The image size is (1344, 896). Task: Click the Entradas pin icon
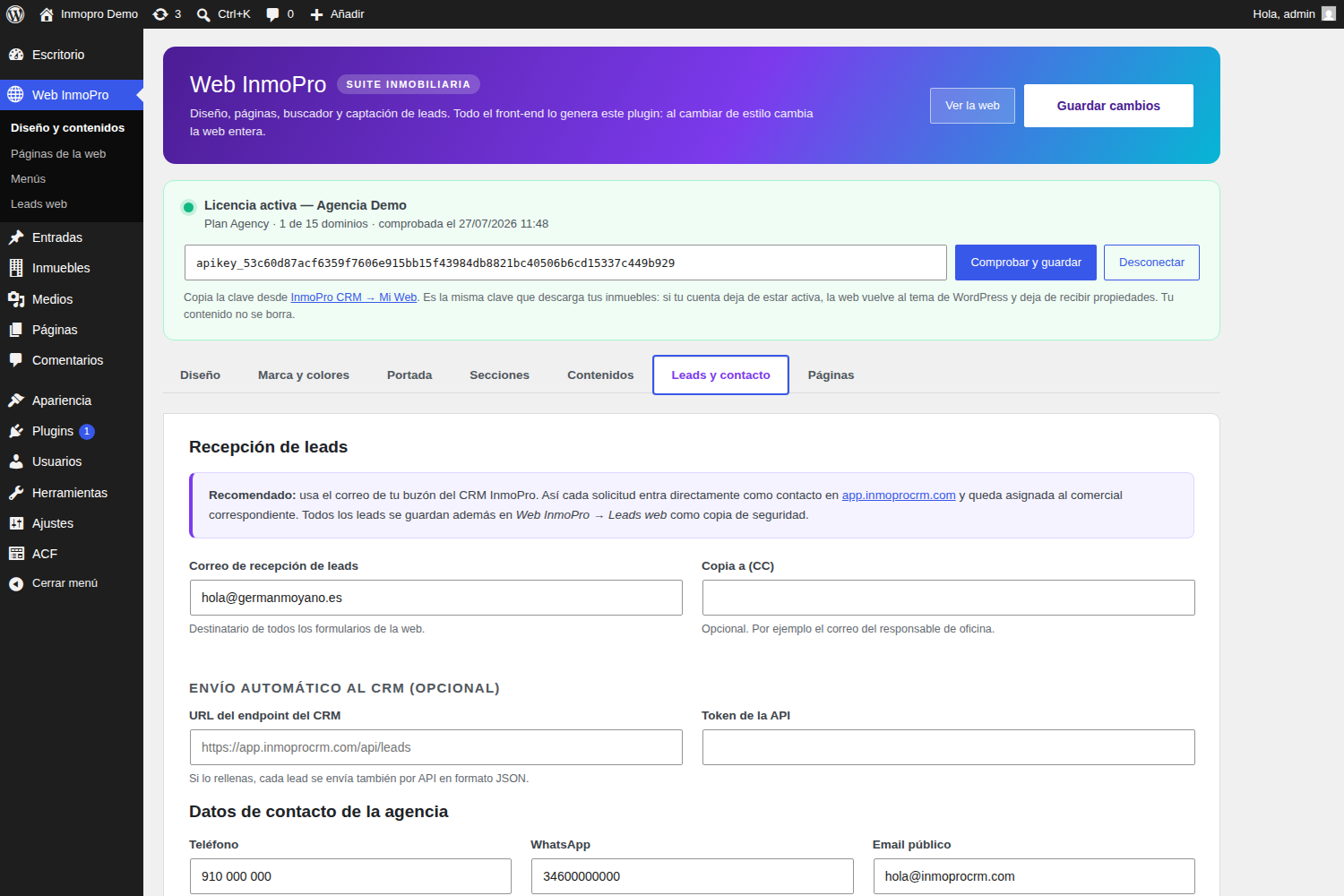[16, 237]
